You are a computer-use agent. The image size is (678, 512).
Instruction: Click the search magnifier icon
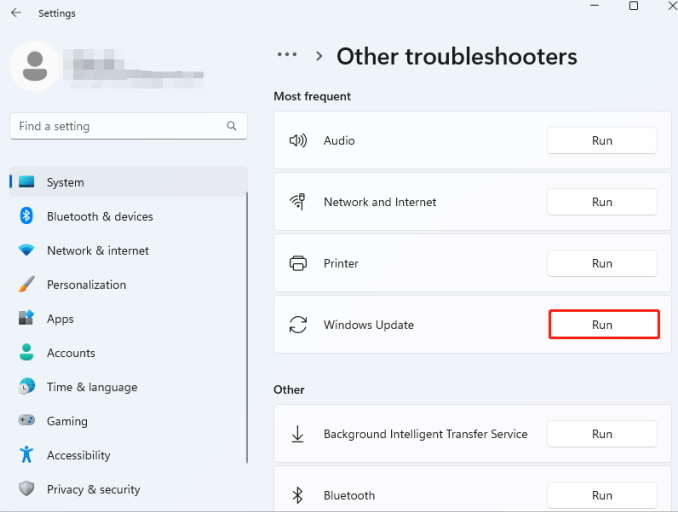click(232, 126)
